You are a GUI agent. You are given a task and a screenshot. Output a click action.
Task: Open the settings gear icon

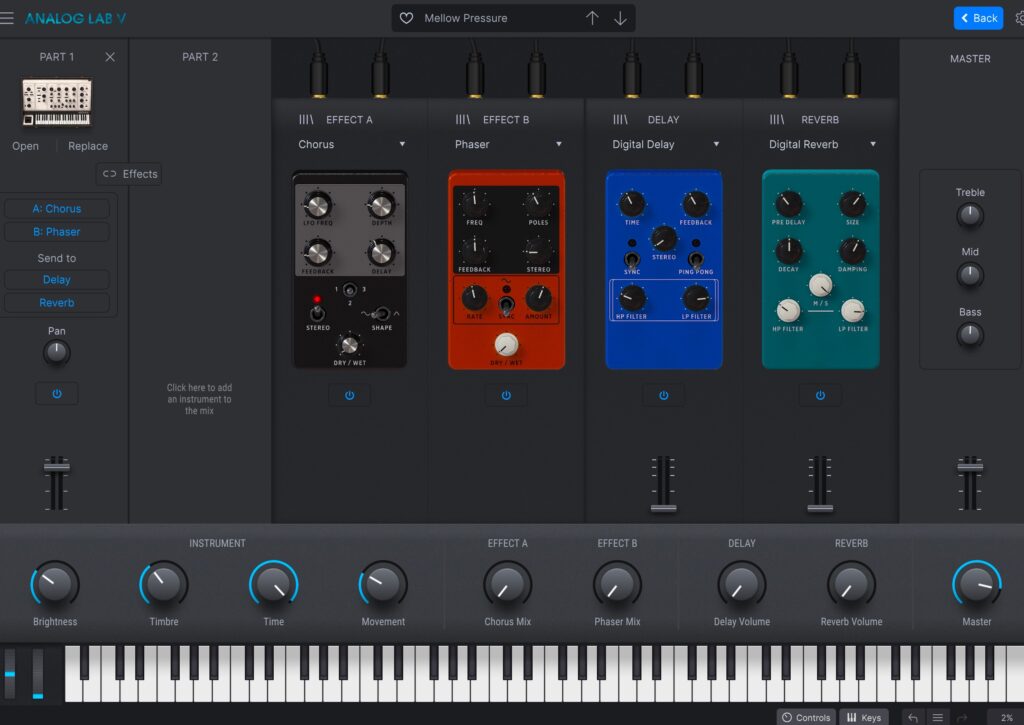point(1019,18)
